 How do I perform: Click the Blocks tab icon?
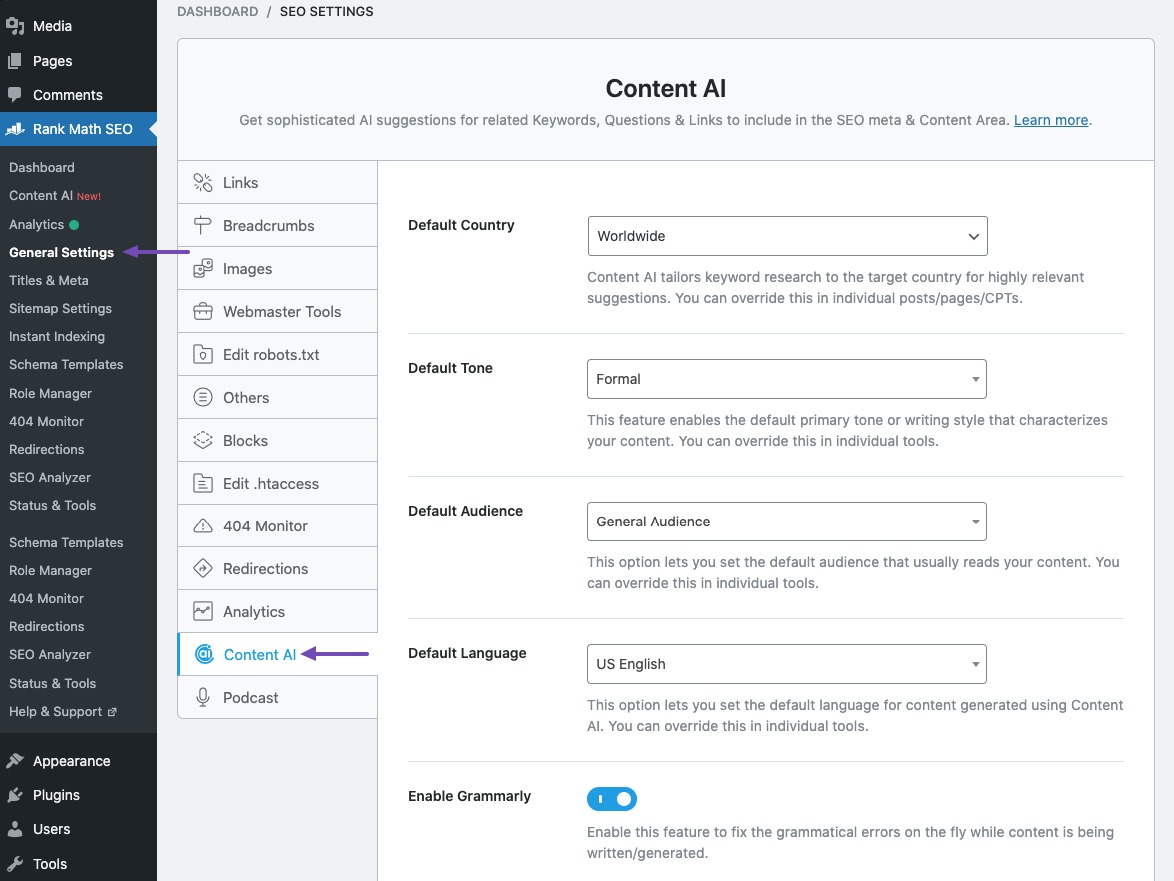tap(203, 440)
